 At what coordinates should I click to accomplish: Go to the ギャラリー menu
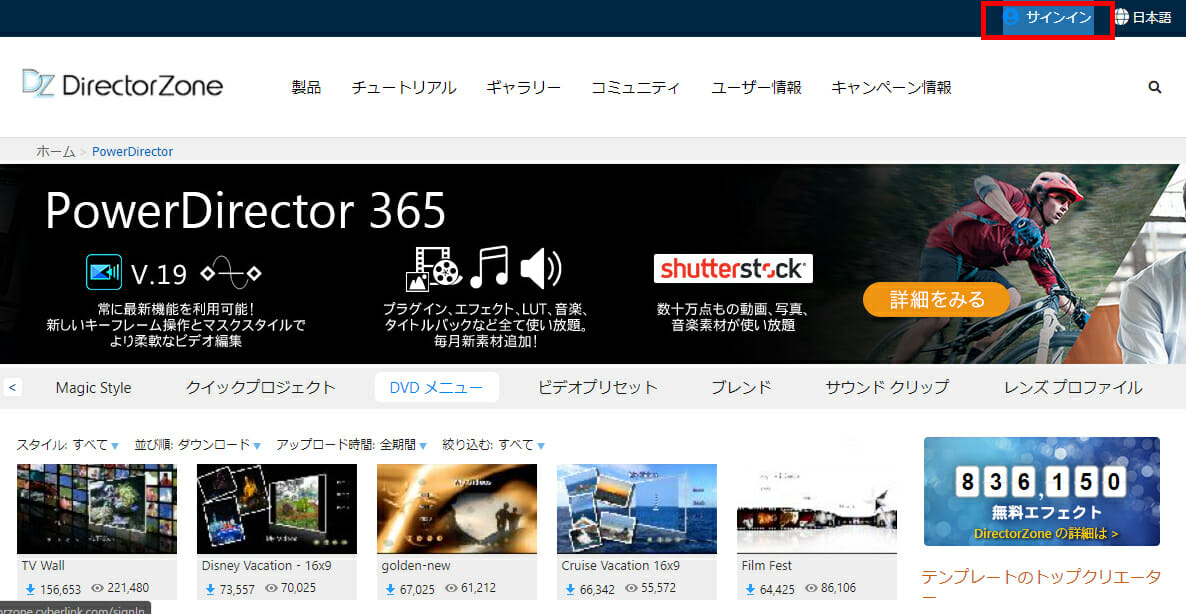point(523,88)
